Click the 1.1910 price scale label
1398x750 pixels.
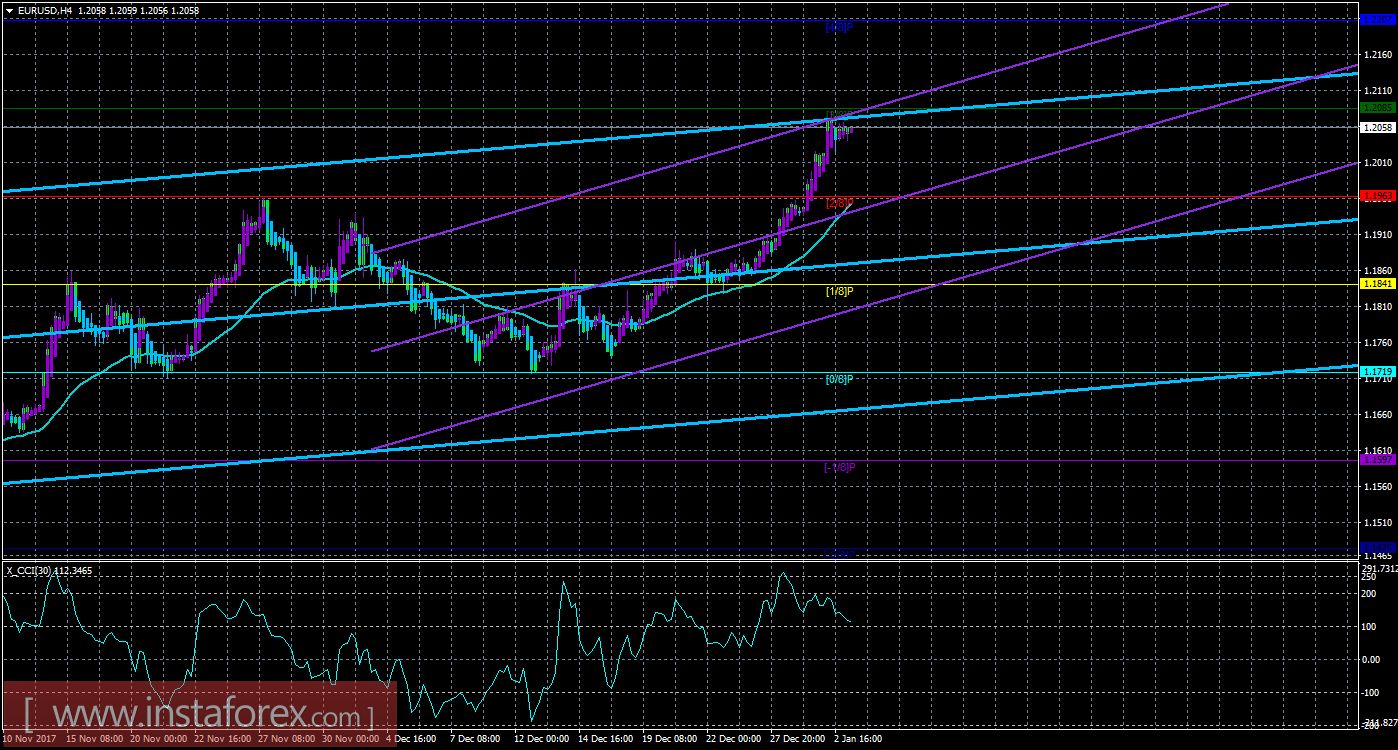click(x=1377, y=235)
